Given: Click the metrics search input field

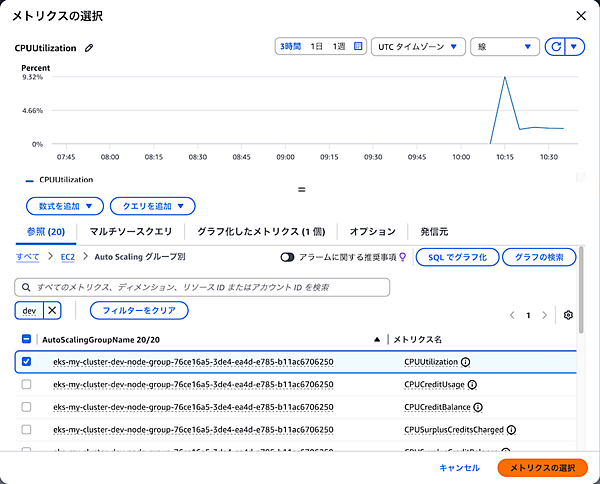Looking at the screenshot, I should click(202, 288).
